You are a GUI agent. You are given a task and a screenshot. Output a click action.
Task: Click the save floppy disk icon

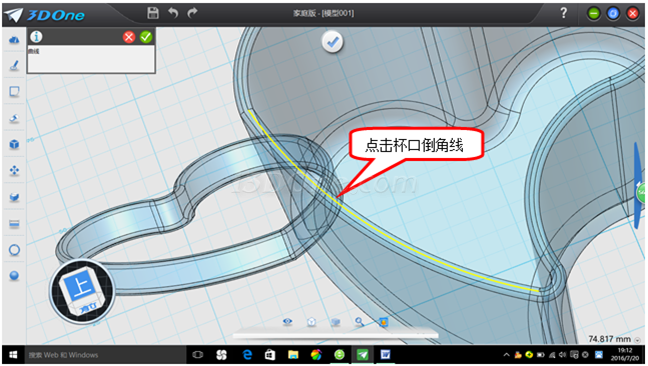click(153, 13)
